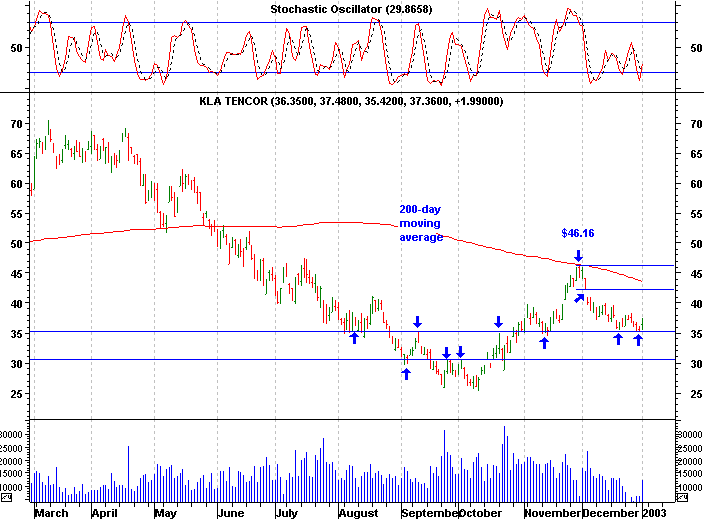
Task: Click the 20000 label on the right volume axis
Action: 690,461
